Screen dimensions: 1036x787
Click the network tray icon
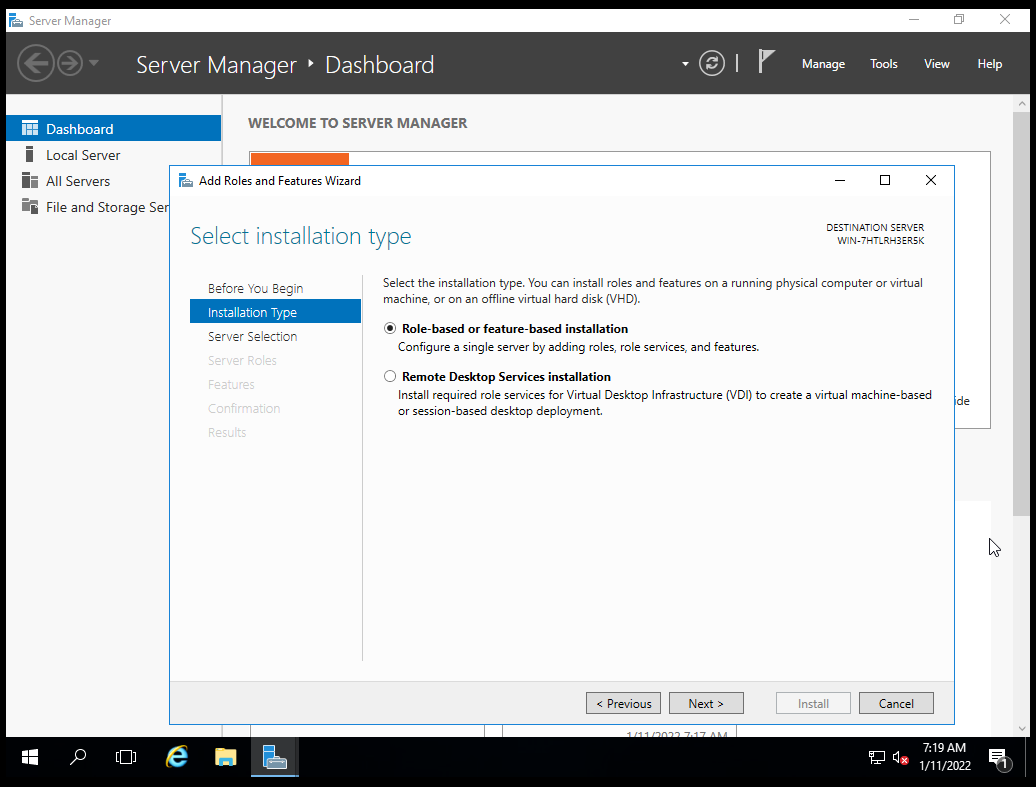click(x=876, y=757)
